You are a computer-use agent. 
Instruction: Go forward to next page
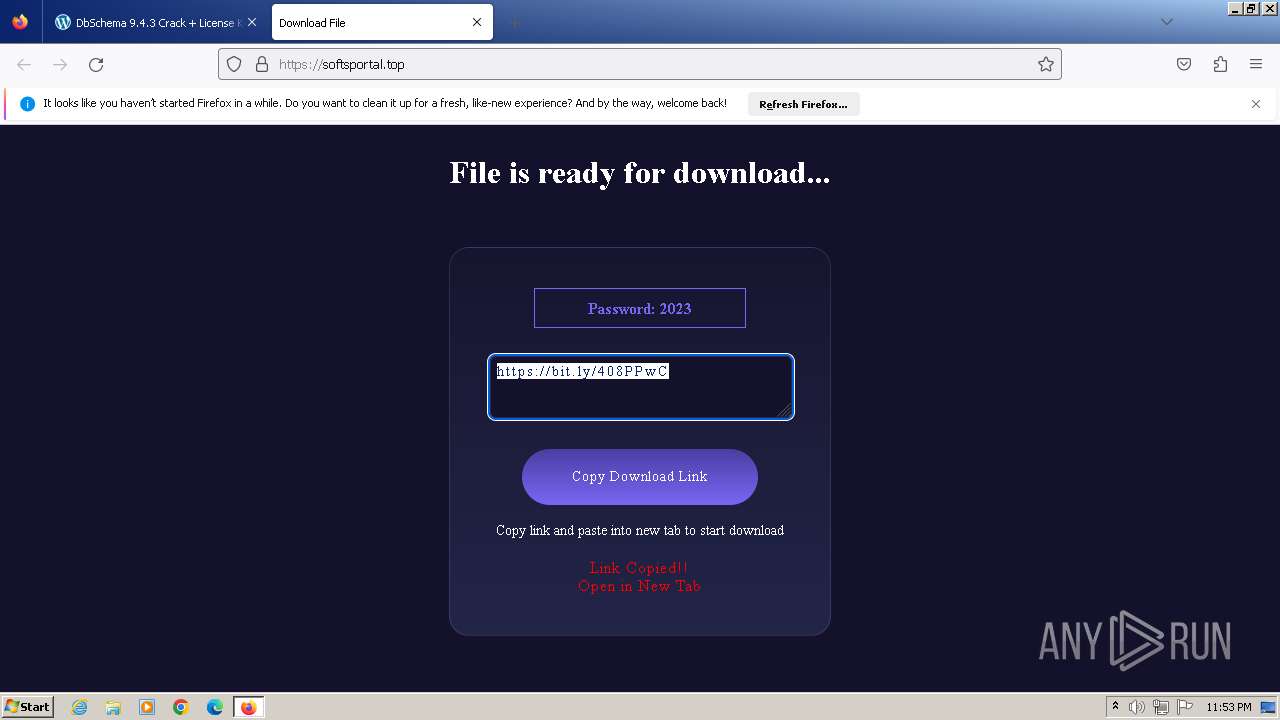[60, 64]
